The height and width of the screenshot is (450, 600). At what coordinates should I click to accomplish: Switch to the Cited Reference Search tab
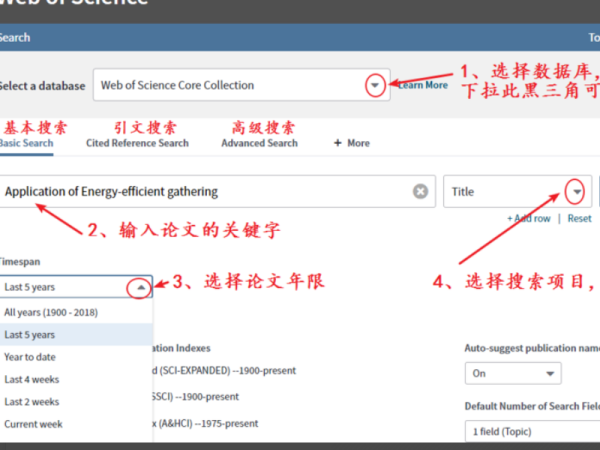click(x=137, y=143)
